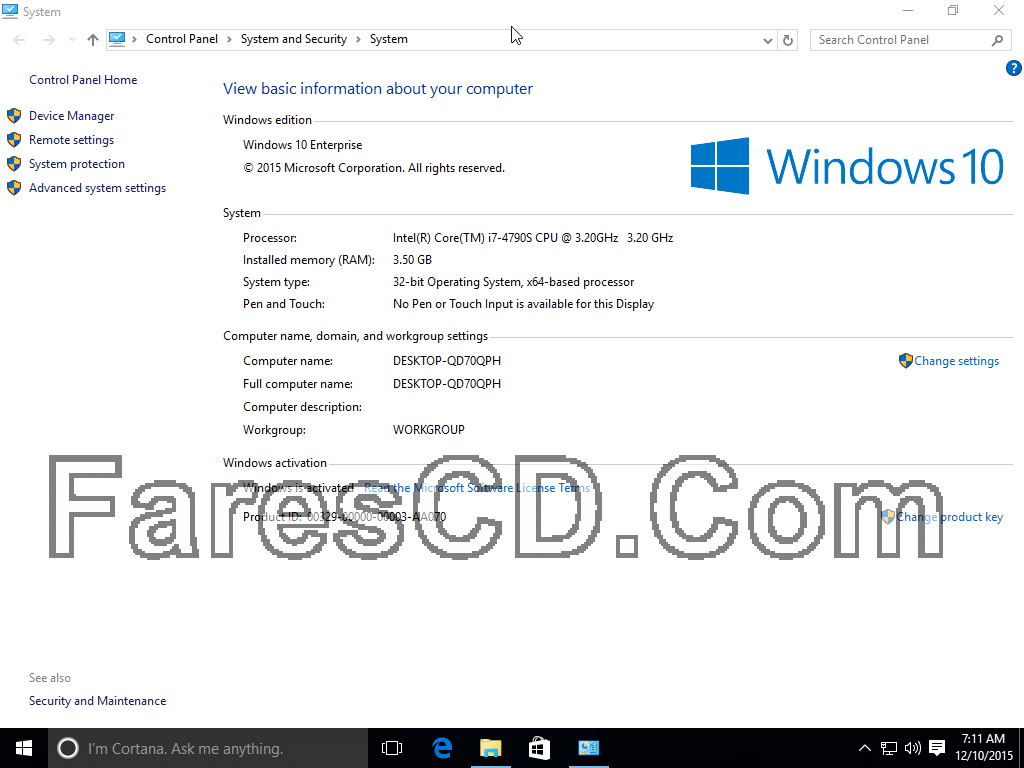Go to Control Panel Home
Image resolution: width=1024 pixels, height=768 pixels.
[x=83, y=80]
